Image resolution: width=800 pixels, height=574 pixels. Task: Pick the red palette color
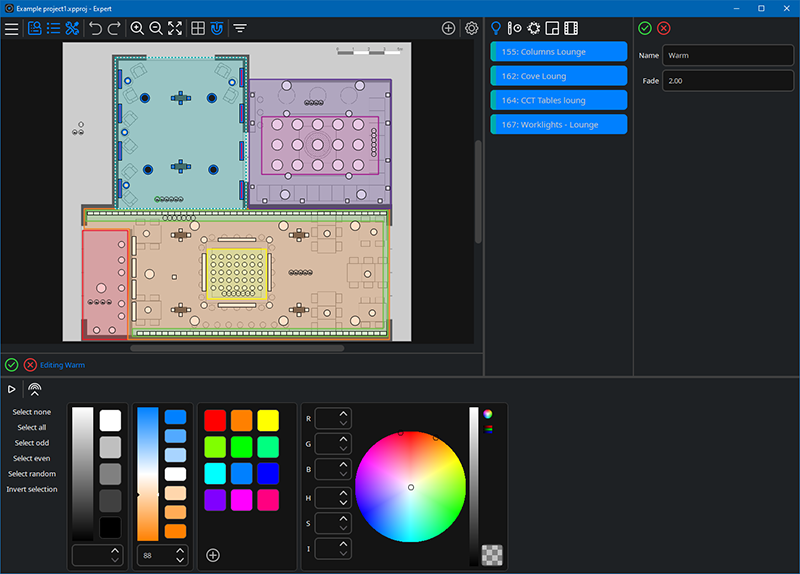[x=215, y=420]
